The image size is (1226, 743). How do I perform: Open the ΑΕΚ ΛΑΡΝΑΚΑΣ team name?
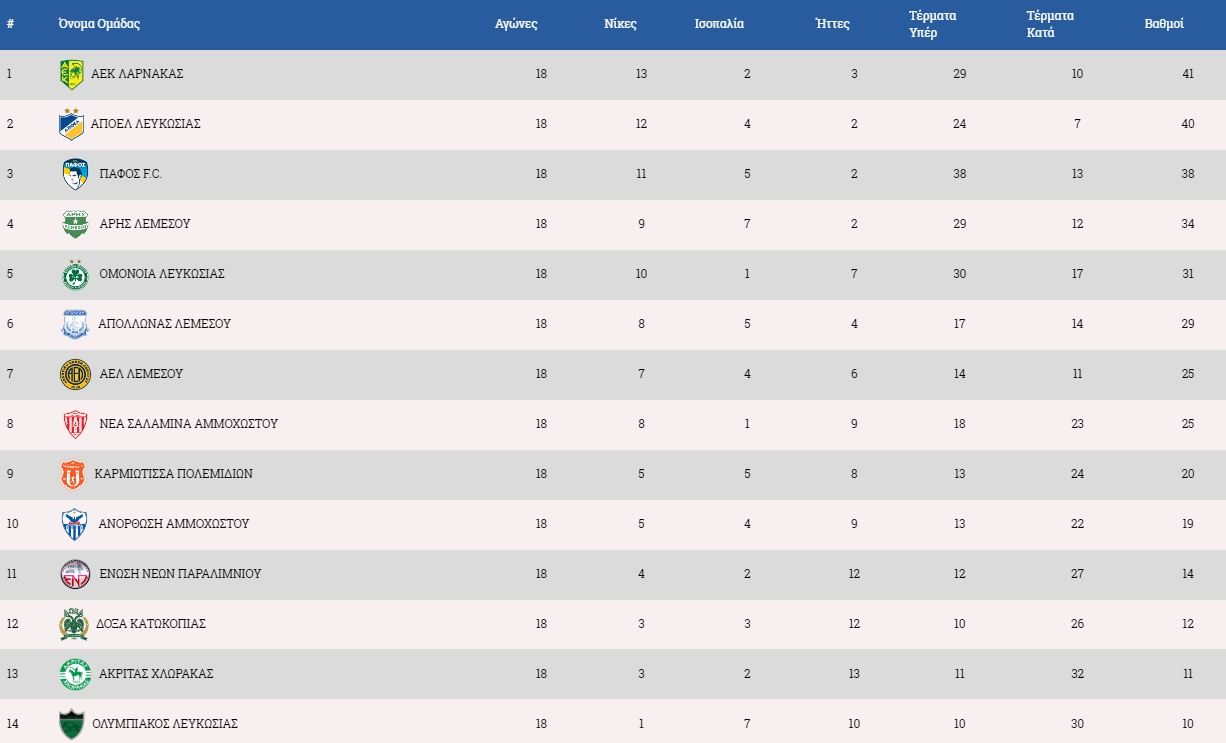tap(137, 74)
